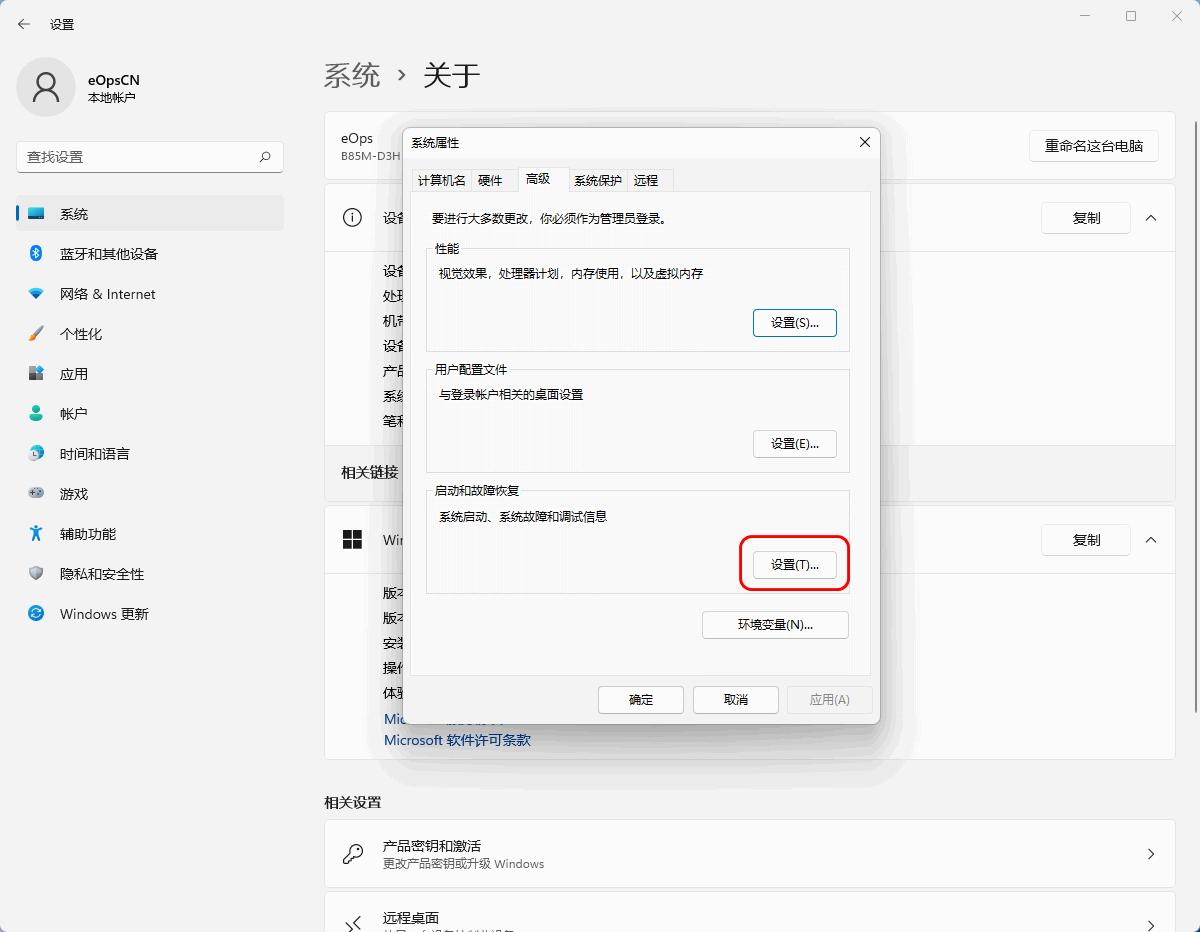Open Privacy and Security settings icon
The width and height of the screenshot is (1200, 932).
[x=38, y=574]
